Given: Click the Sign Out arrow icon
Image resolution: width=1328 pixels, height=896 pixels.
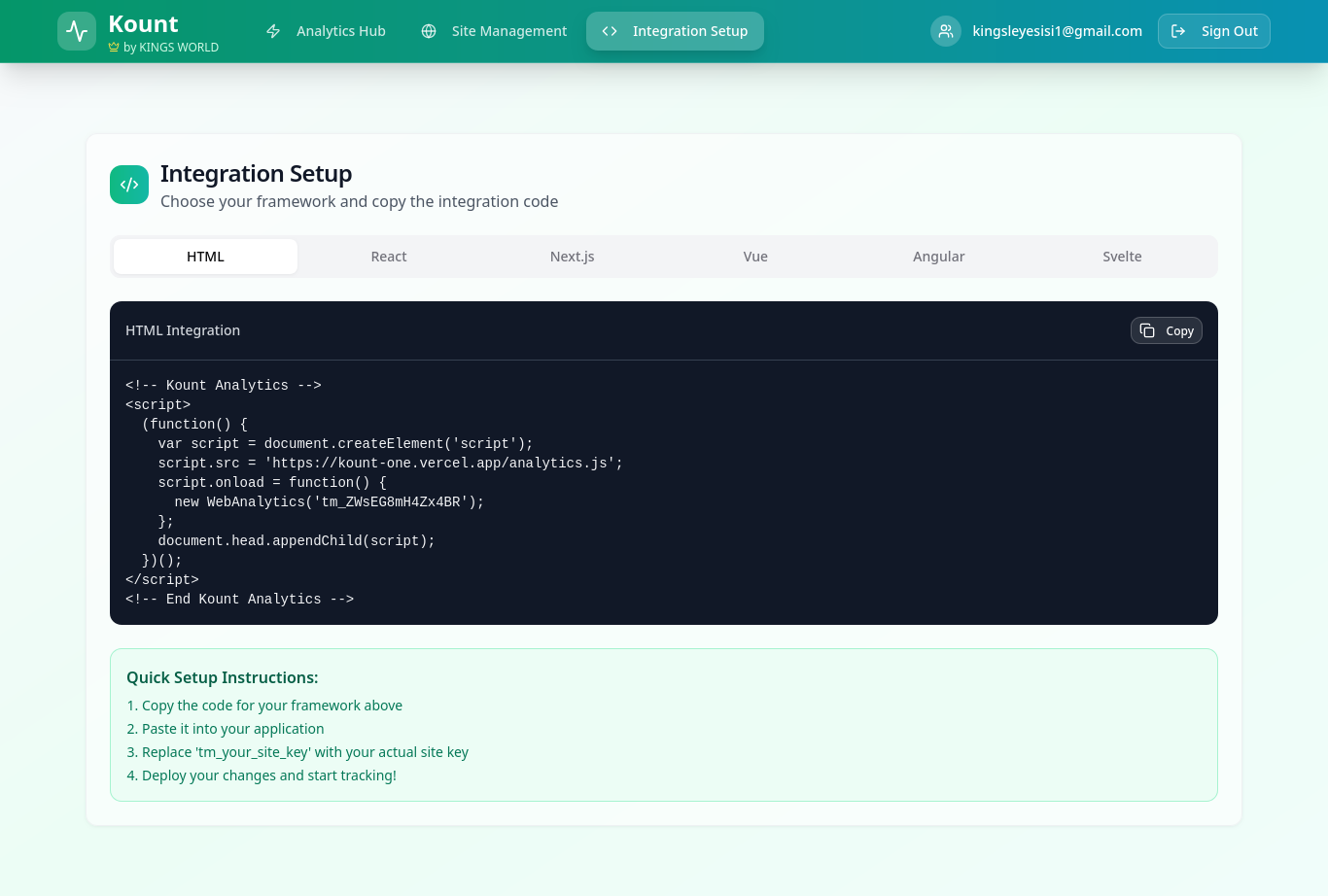Looking at the screenshot, I should [x=1178, y=31].
